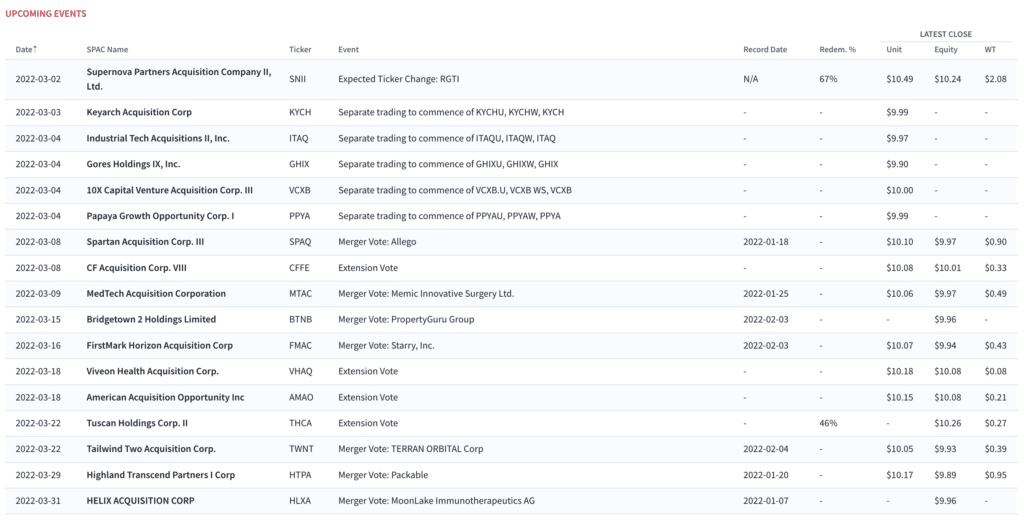Image resolution: width=1024 pixels, height=524 pixels.
Task: Select the FMAC ticker cell
Action: coord(300,345)
